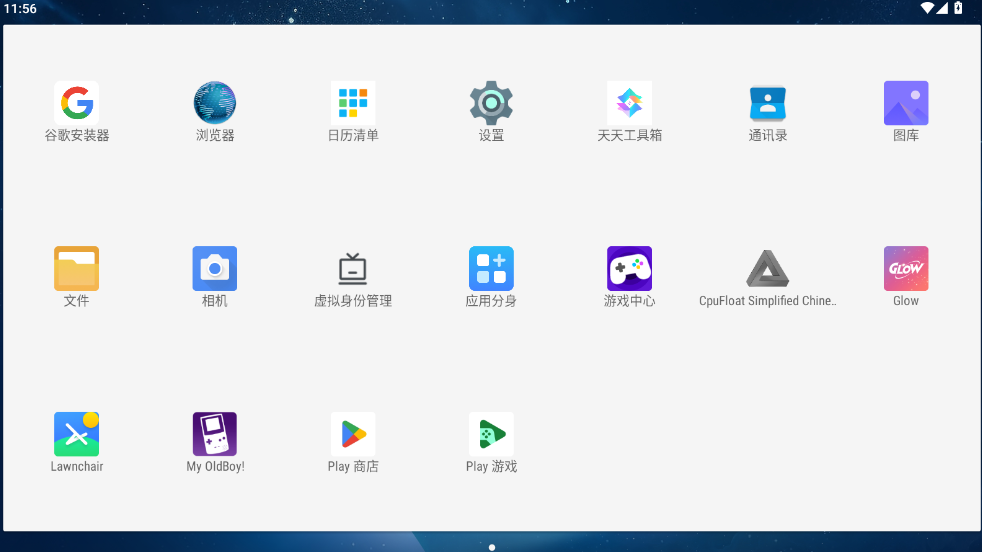Launch the Play 游戏 games app

tap(491, 434)
